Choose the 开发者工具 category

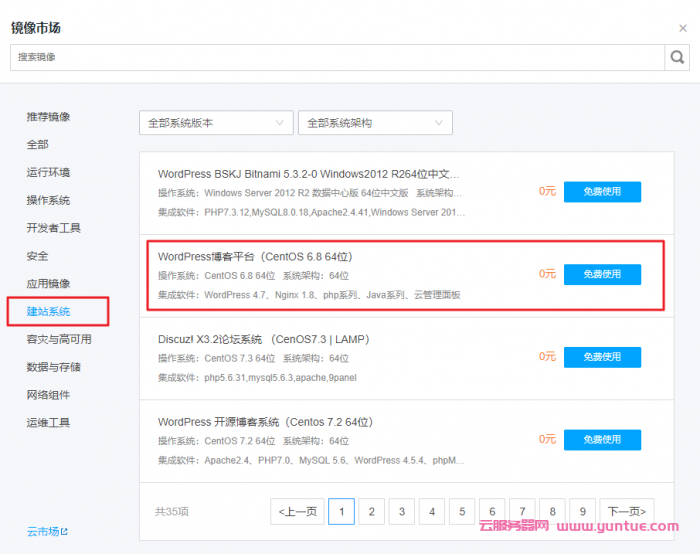54,228
